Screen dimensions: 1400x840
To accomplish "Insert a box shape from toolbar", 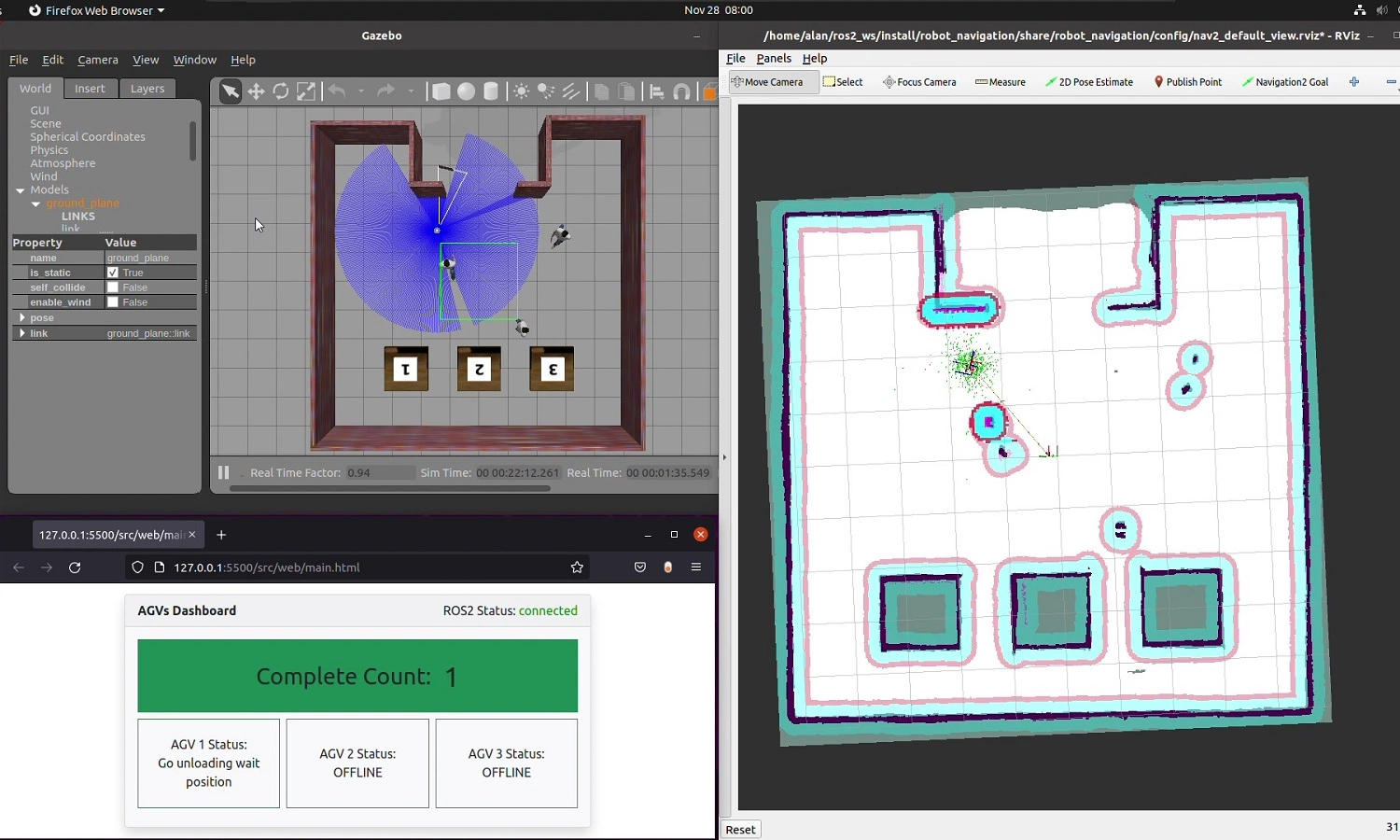I will [441, 91].
